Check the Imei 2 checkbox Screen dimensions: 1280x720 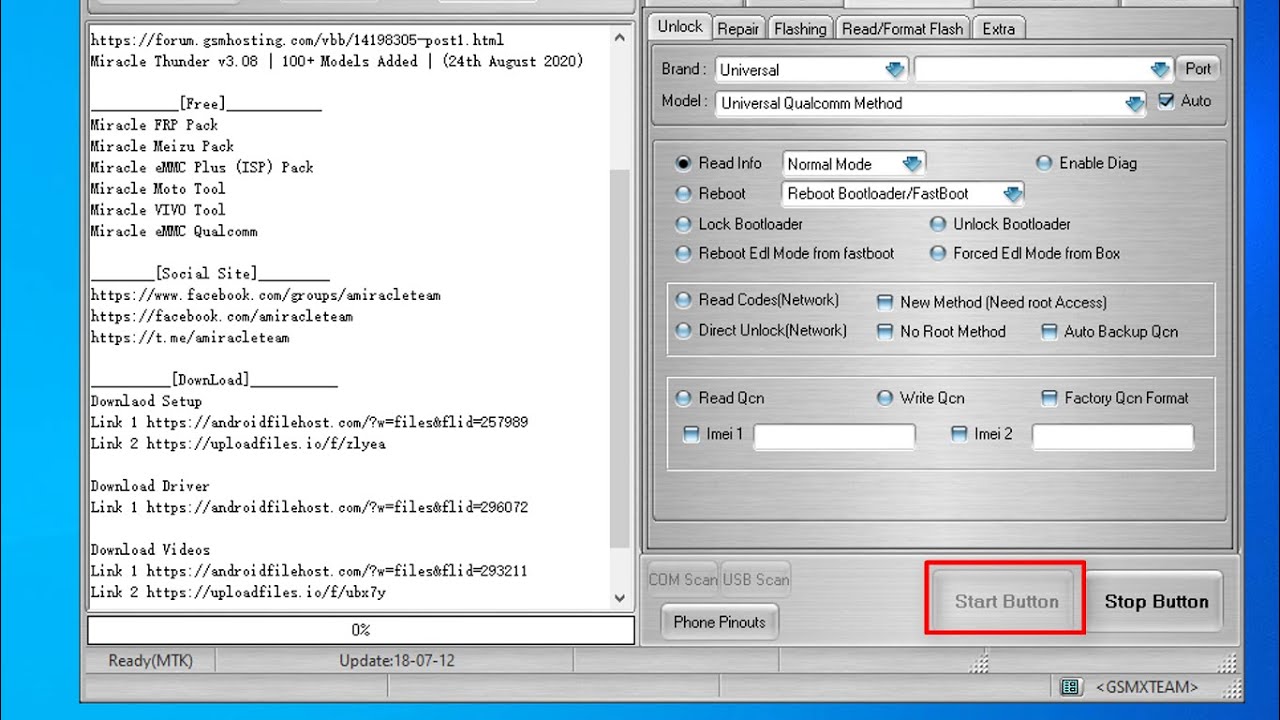(x=959, y=434)
